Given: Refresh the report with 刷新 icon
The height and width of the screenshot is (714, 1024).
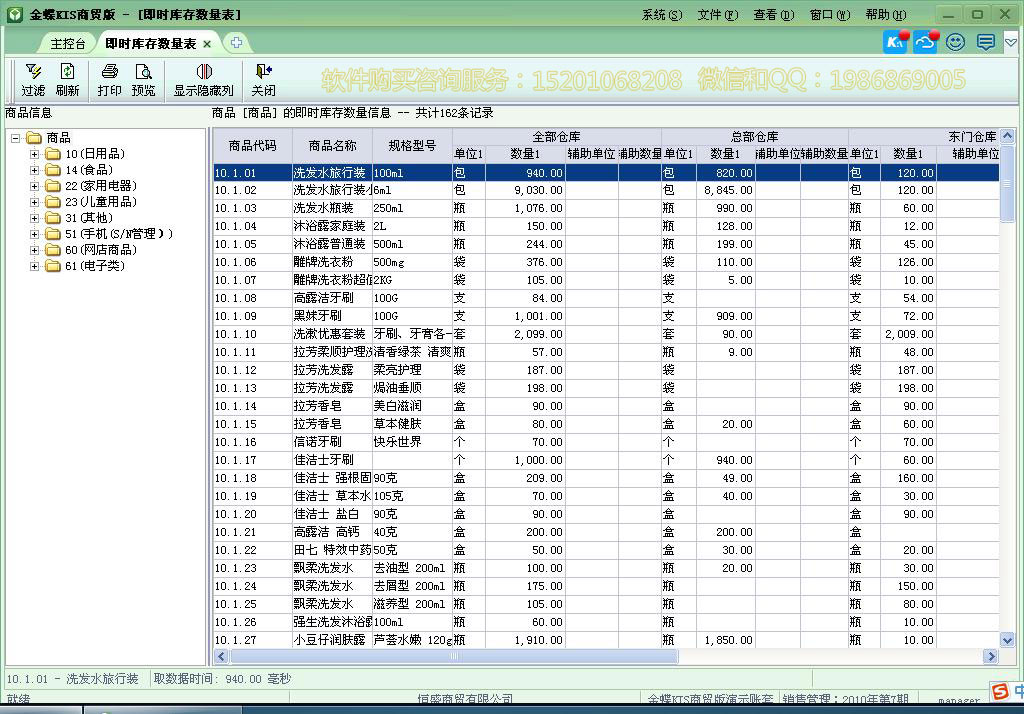Looking at the screenshot, I should [x=66, y=80].
